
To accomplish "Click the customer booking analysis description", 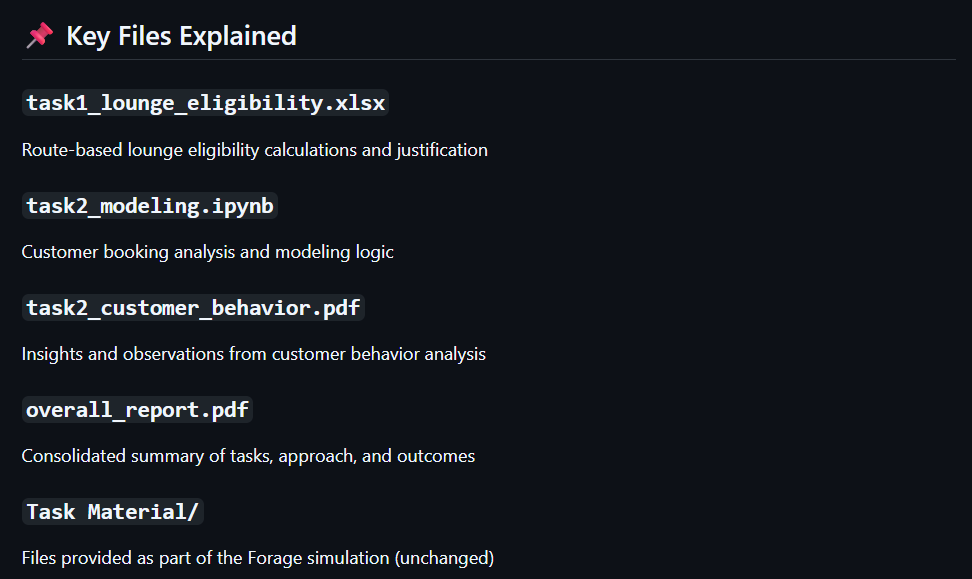I will point(207,252).
